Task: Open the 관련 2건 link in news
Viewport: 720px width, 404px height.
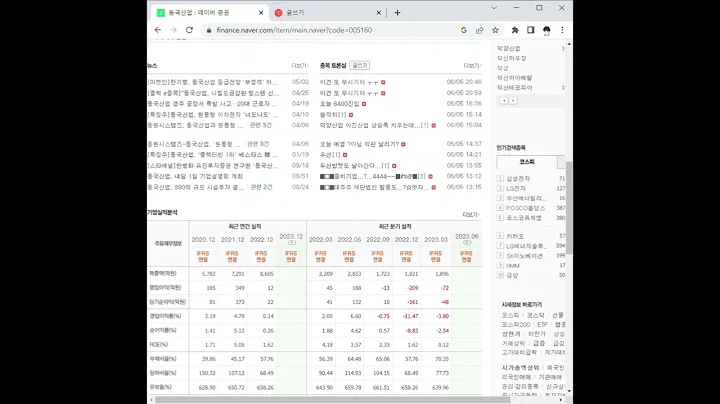Action: [261, 187]
